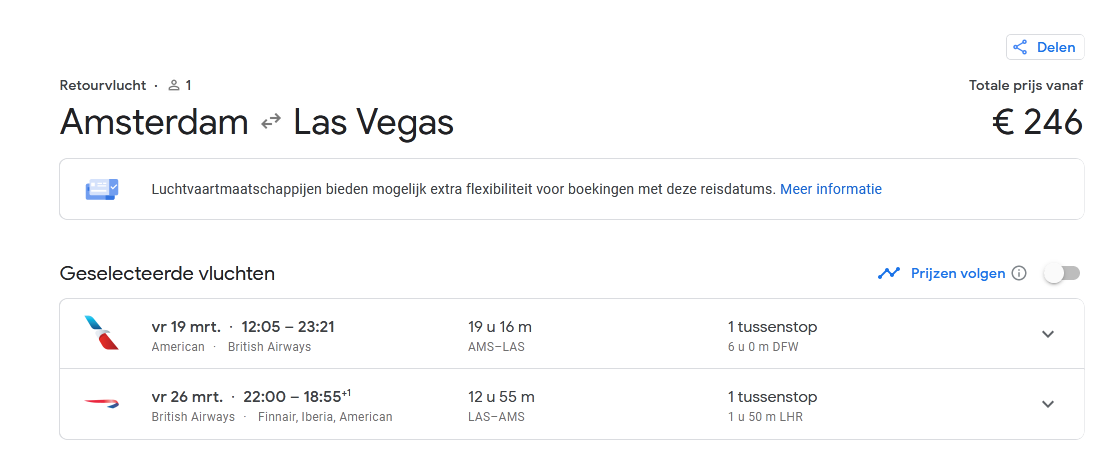The height and width of the screenshot is (475, 1120).
Task: Click the share icon beside Delen
Action: (1021, 47)
